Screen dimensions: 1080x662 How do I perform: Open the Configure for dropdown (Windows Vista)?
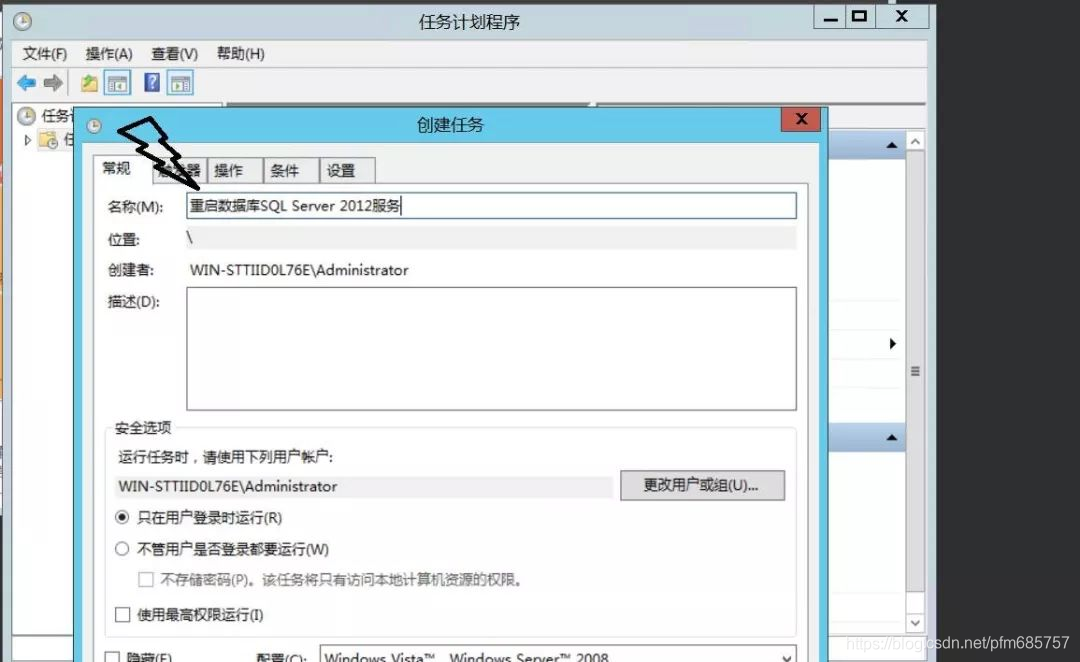(558, 654)
